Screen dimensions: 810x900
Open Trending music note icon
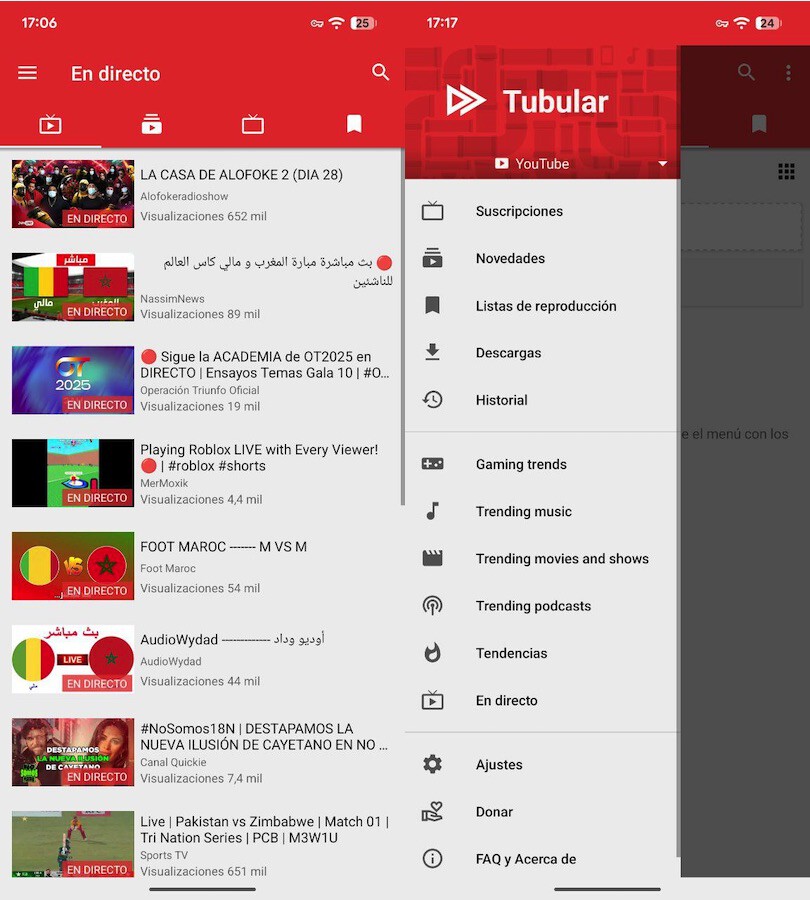click(434, 511)
